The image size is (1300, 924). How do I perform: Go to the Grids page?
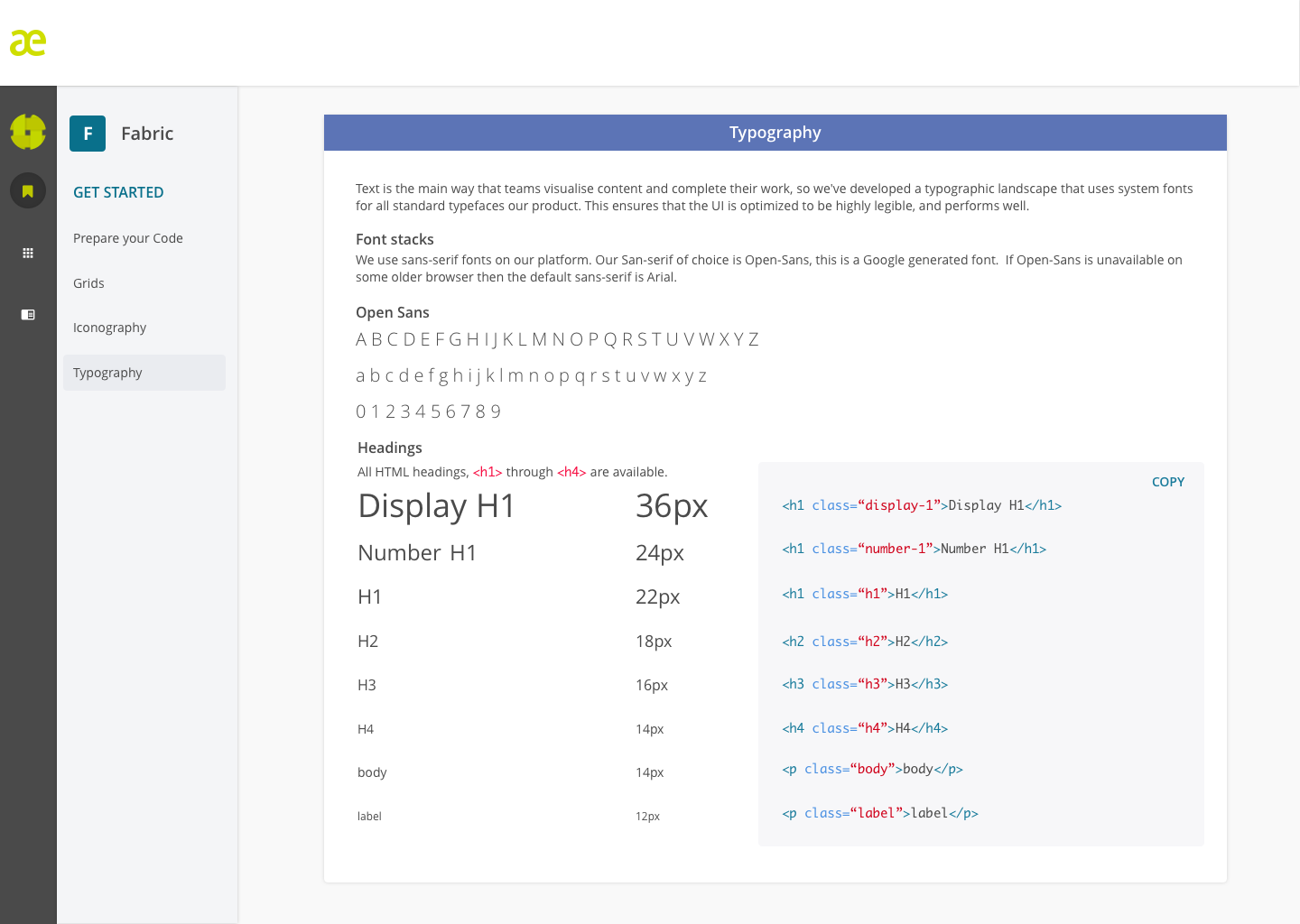[x=88, y=283]
